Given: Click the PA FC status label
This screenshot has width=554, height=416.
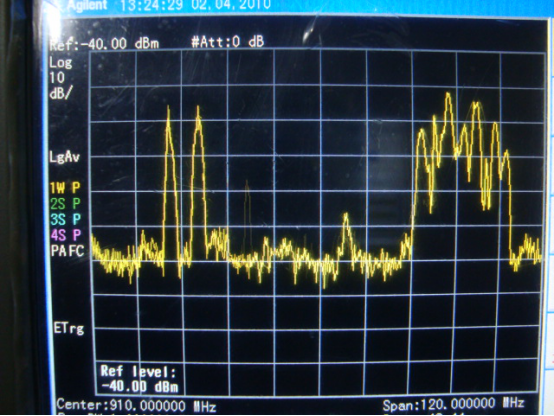Looking at the screenshot, I should click(67, 251).
